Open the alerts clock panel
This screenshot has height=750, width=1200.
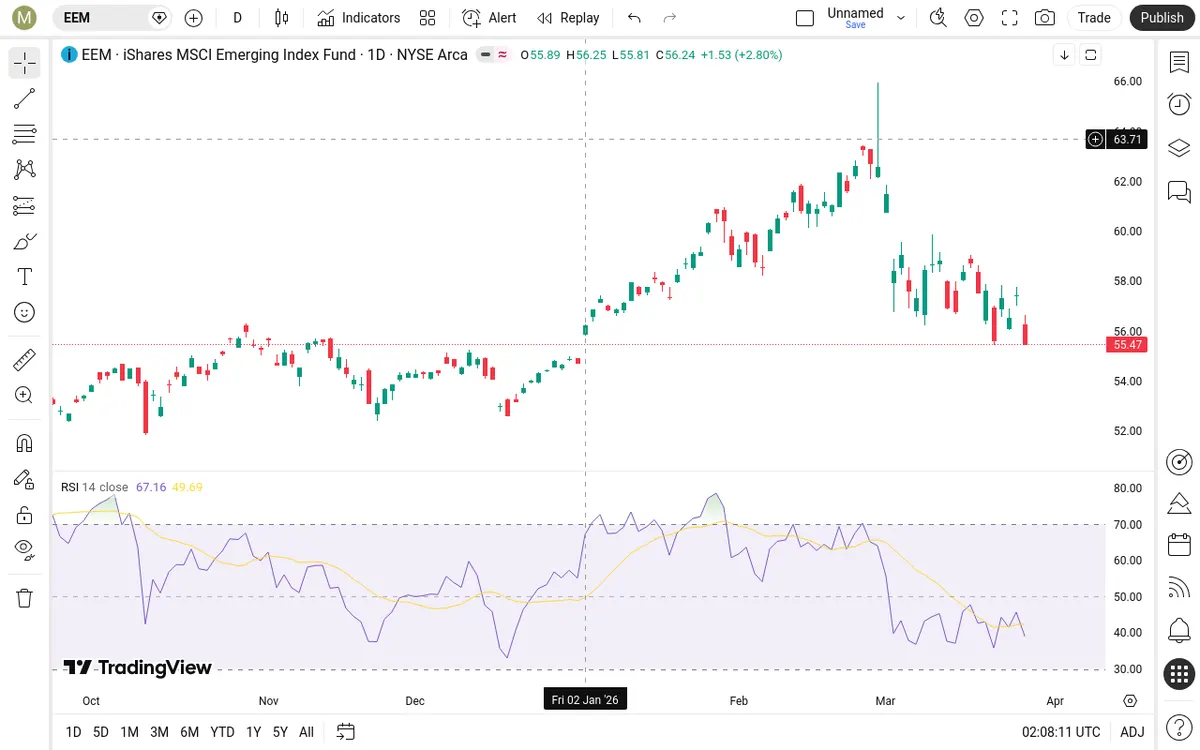click(x=1179, y=105)
